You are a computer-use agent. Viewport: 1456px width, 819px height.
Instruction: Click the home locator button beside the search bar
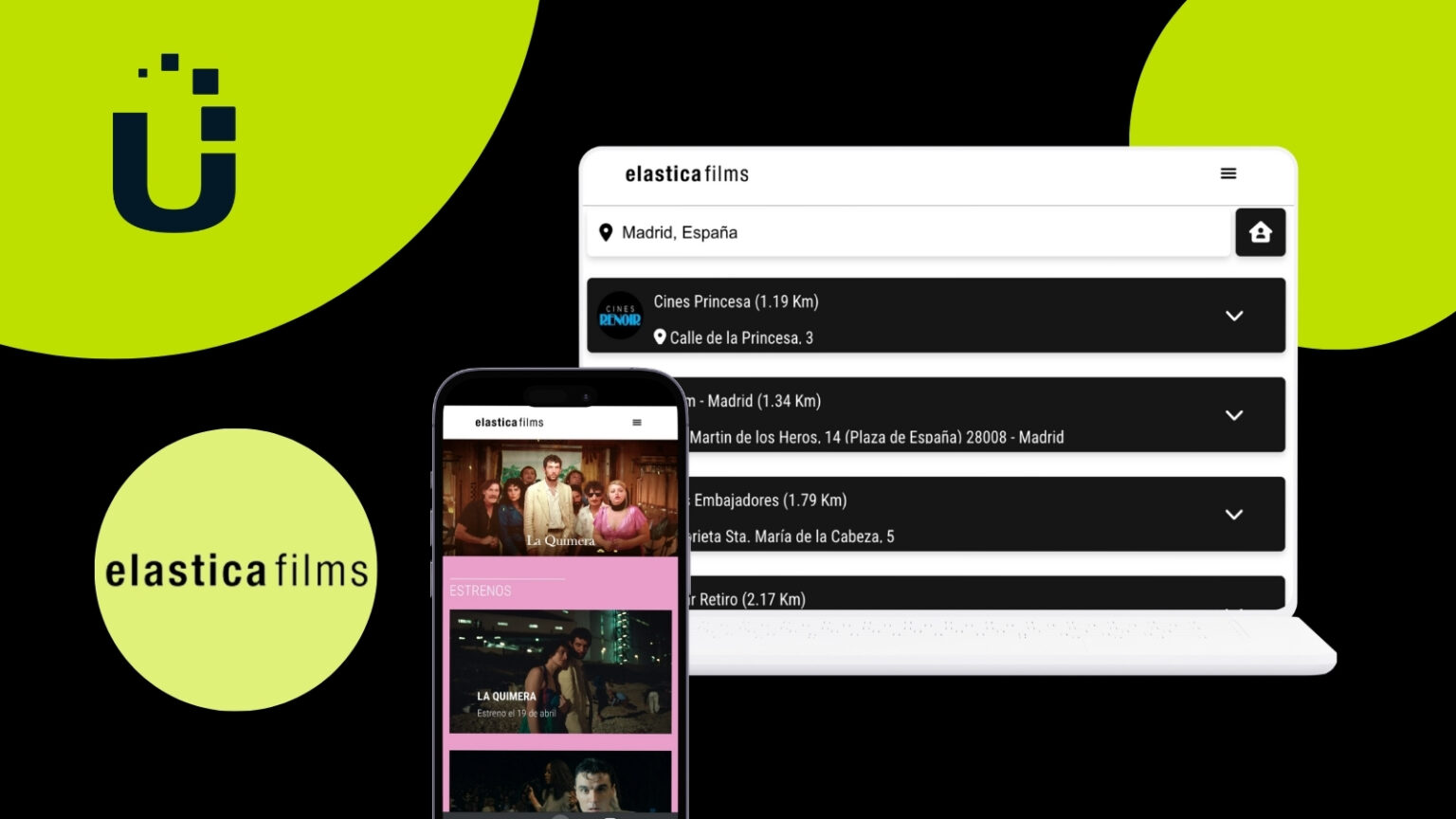[1260, 232]
